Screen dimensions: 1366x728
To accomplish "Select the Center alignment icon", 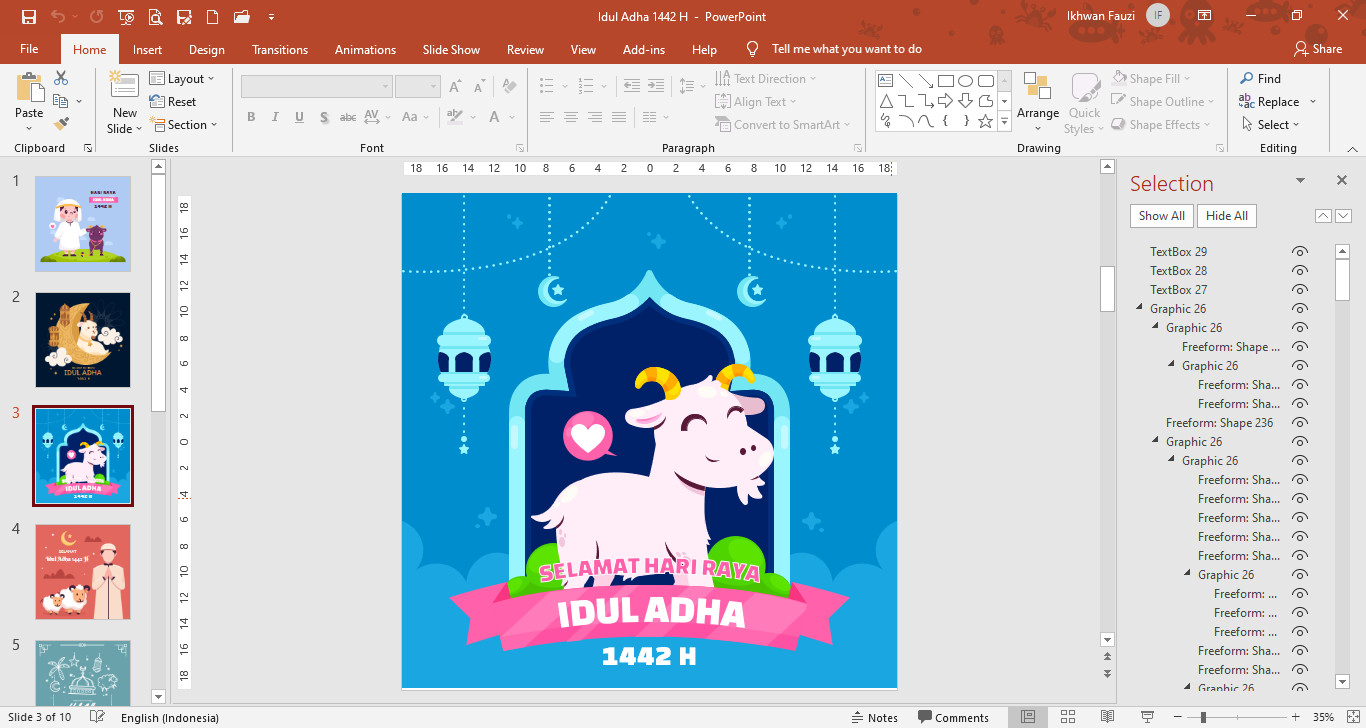I will [x=570, y=117].
